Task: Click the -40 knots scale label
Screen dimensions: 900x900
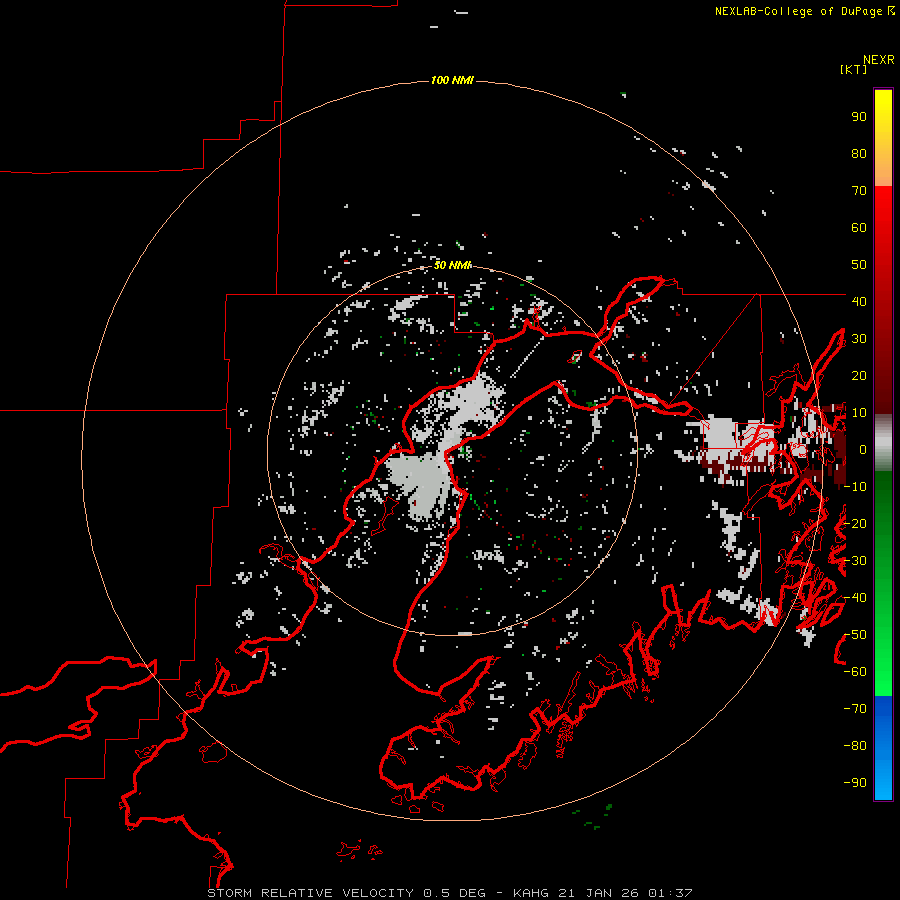Action: pyautogui.click(x=855, y=598)
